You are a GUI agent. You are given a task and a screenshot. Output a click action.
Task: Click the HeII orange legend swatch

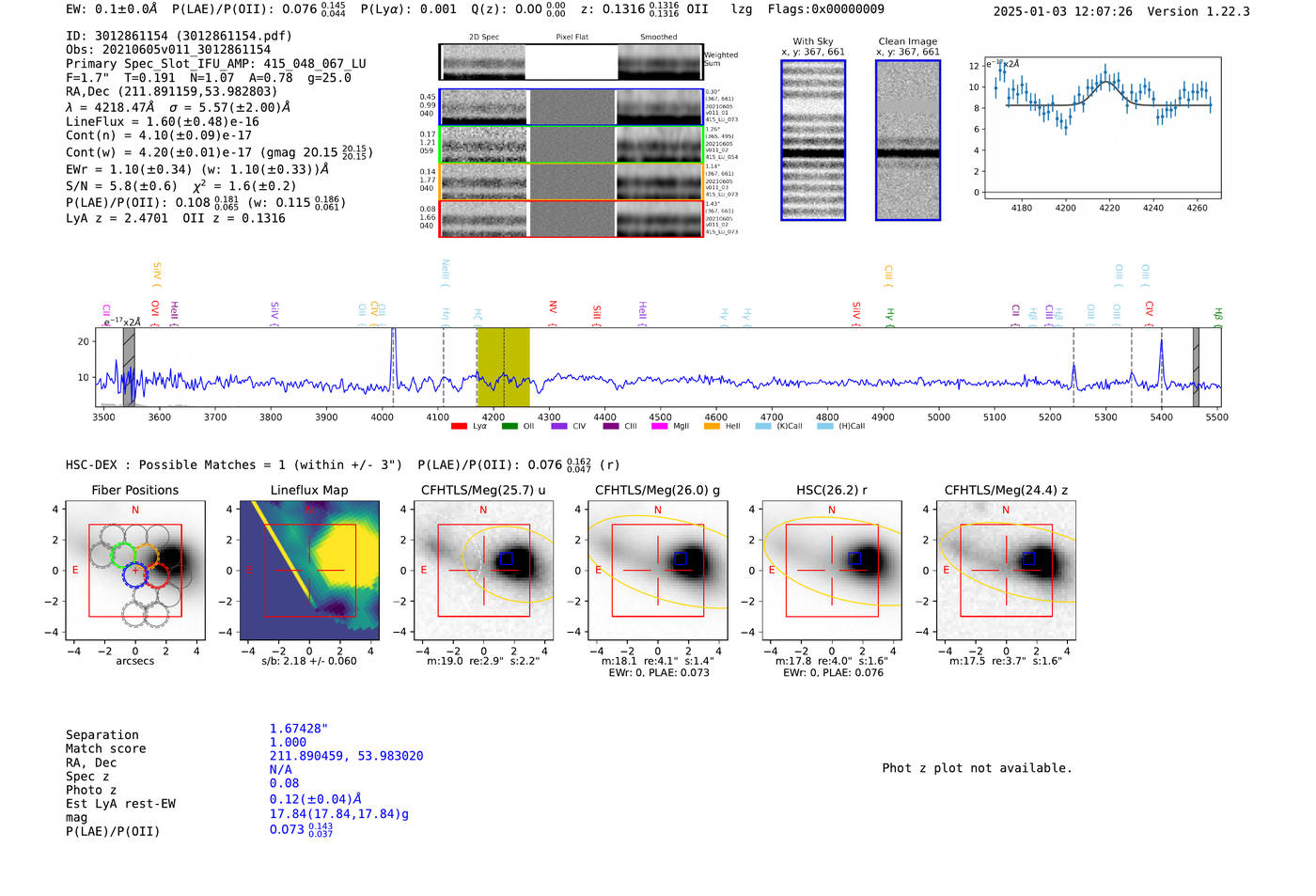coord(712,426)
